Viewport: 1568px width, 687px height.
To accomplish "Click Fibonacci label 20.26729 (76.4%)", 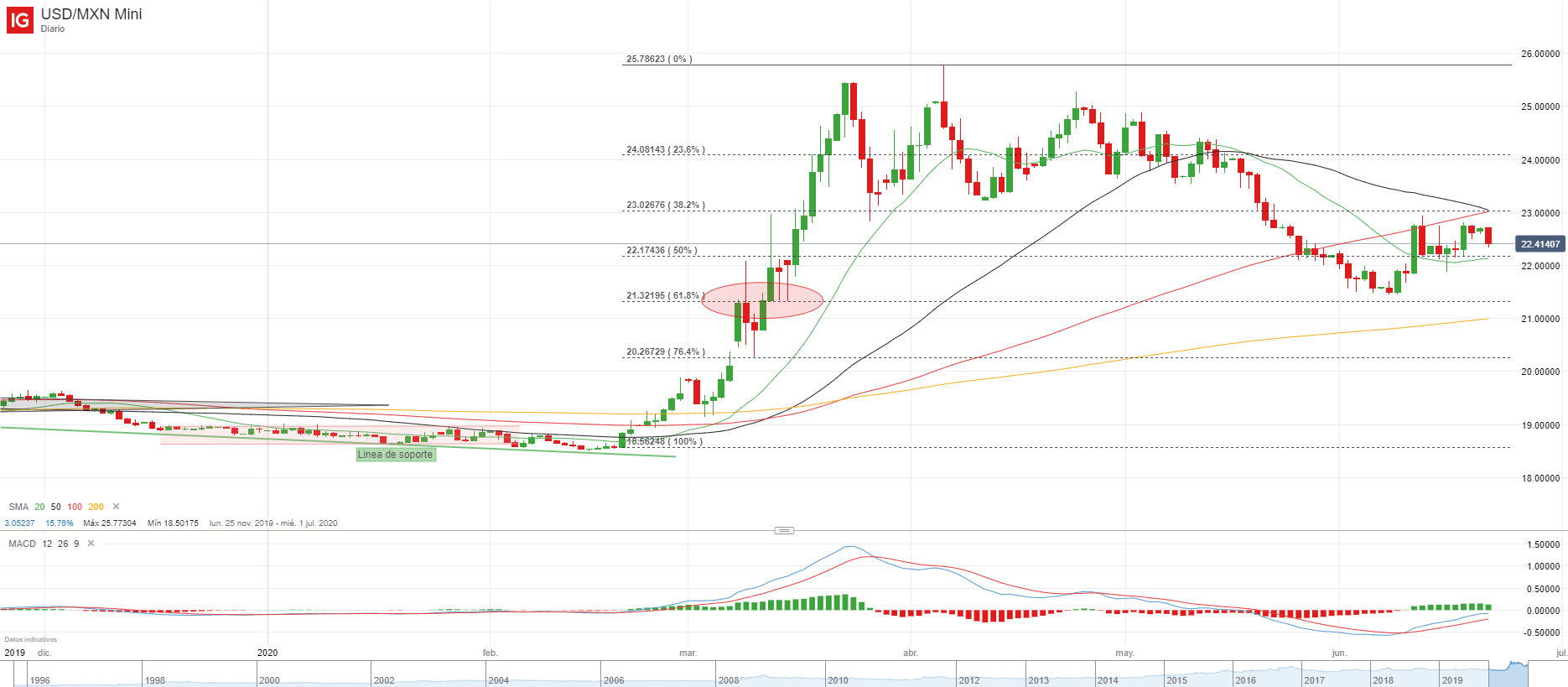I will click(666, 351).
